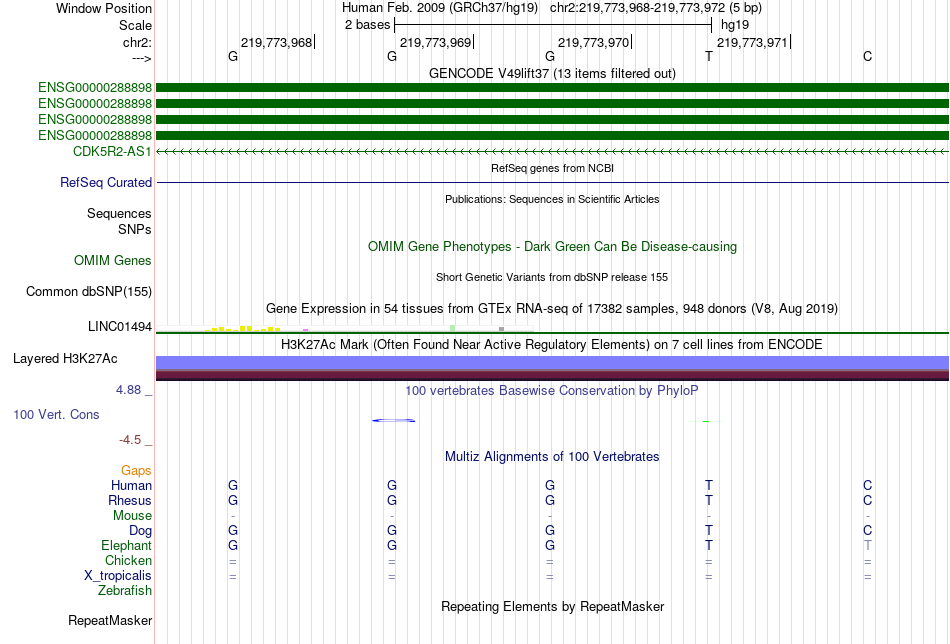Open the GTEx Gene Expression track title
The height and width of the screenshot is (644, 950).
click(552, 308)
